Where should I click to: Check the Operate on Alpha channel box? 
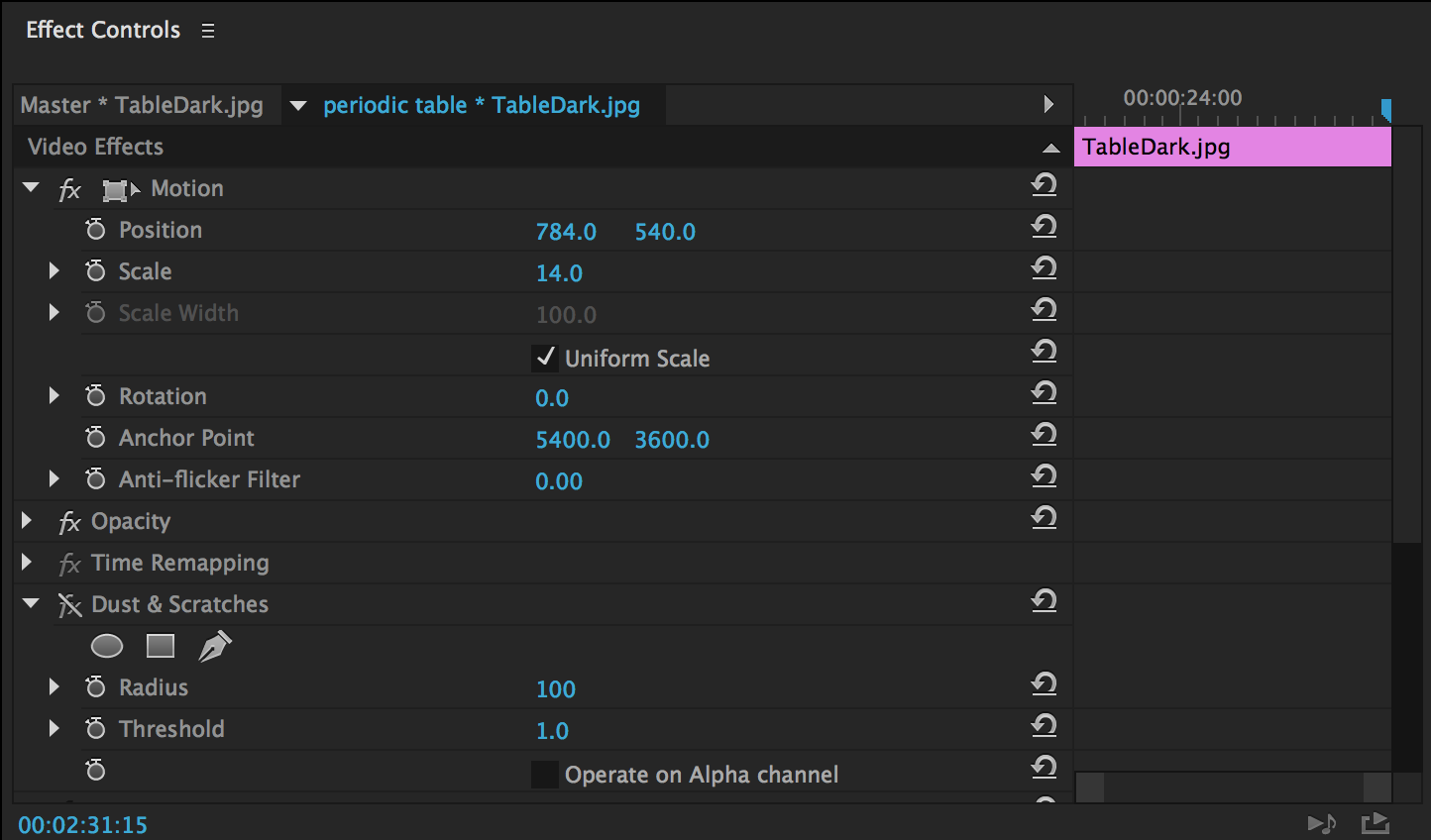(545, 774)
